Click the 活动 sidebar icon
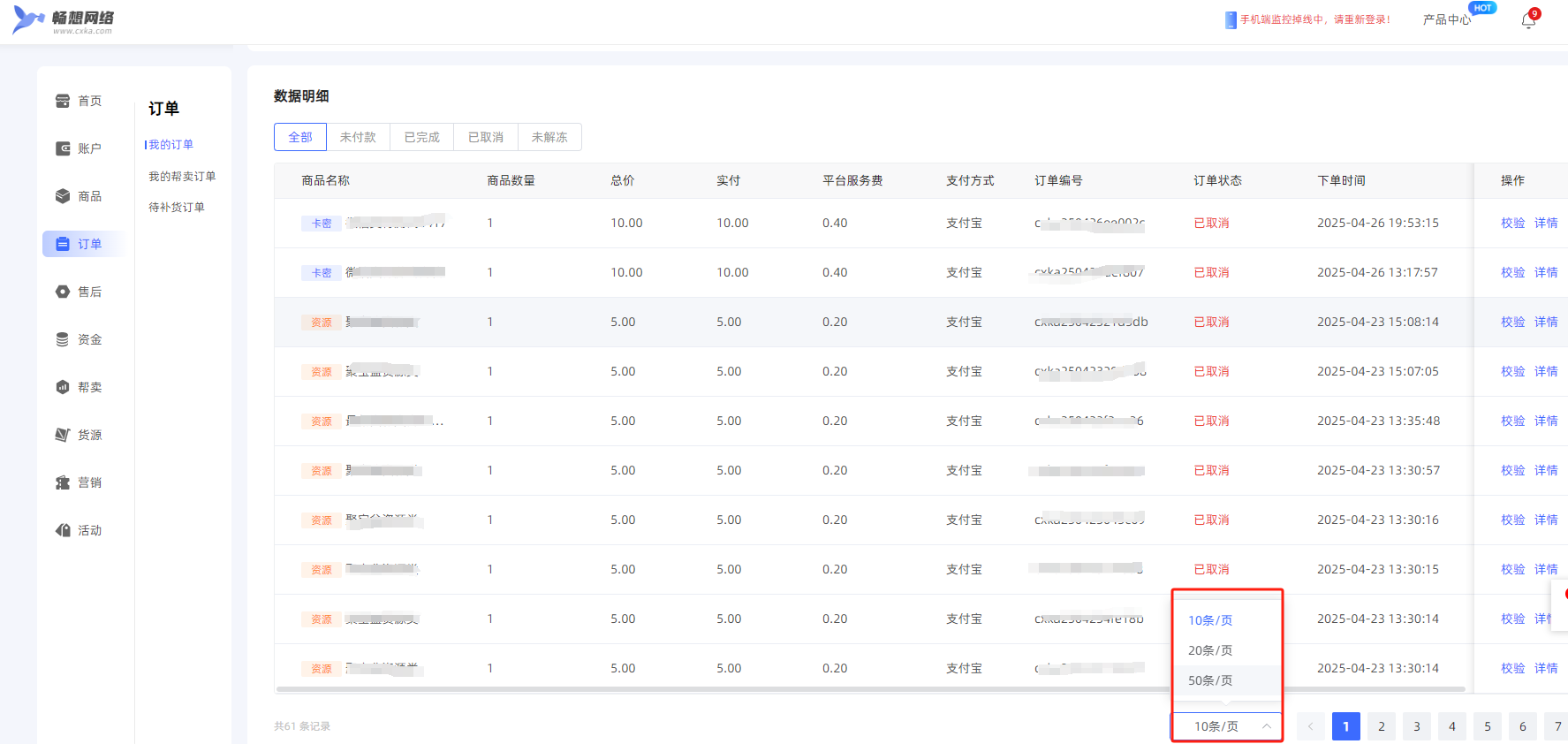1568x744 pixels. [x=63, y=530]
